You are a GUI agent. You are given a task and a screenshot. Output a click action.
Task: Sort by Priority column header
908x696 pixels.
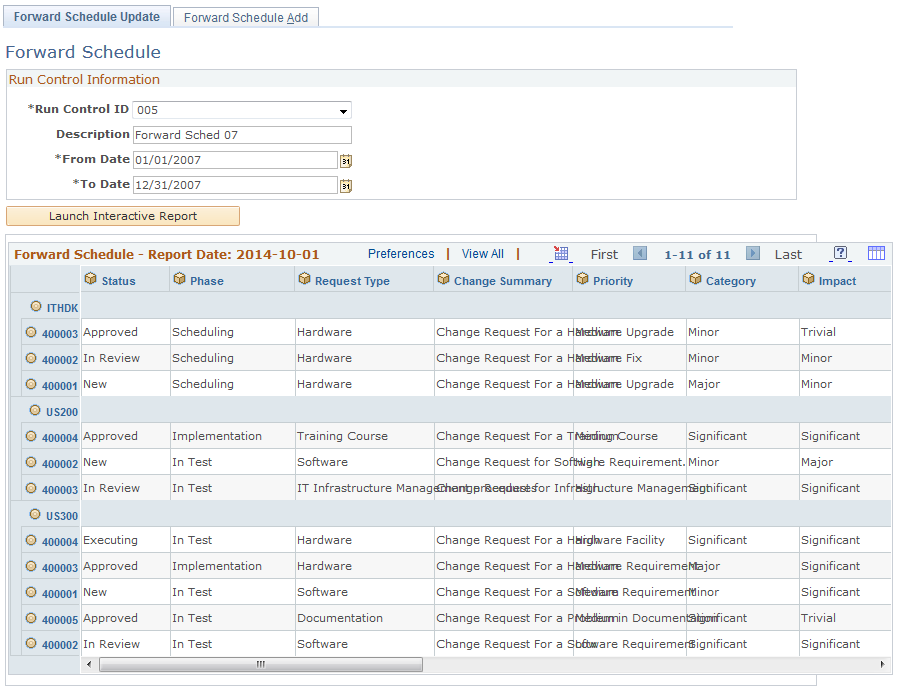[613, 281]
